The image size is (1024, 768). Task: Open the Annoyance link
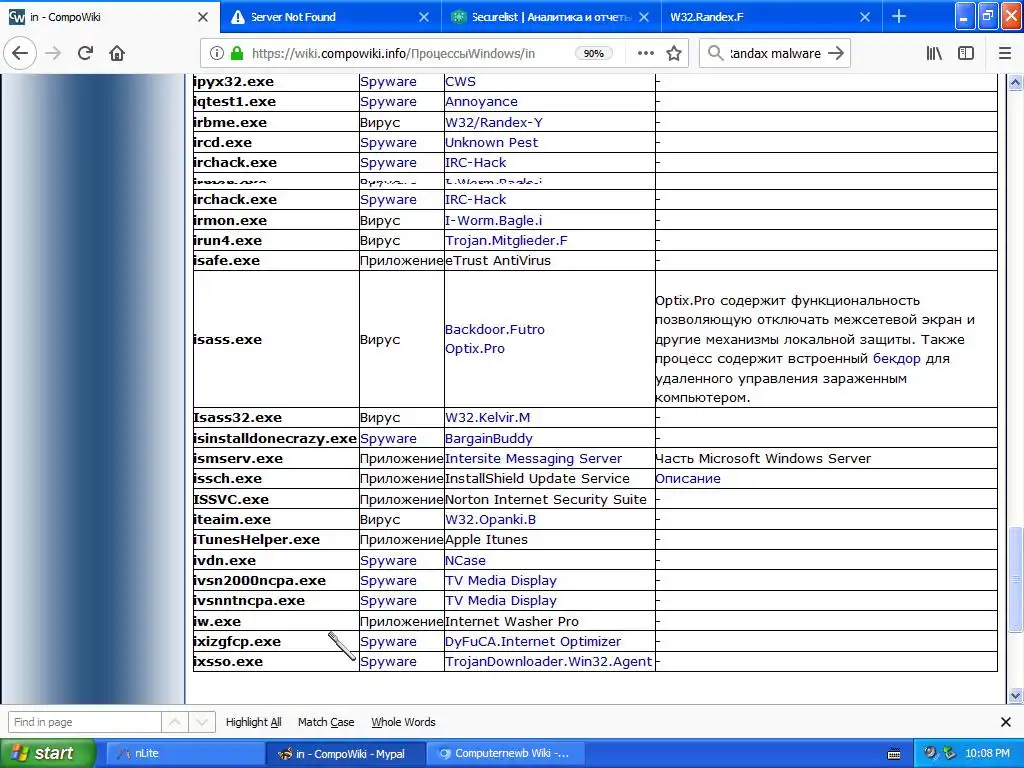[481, 102]
